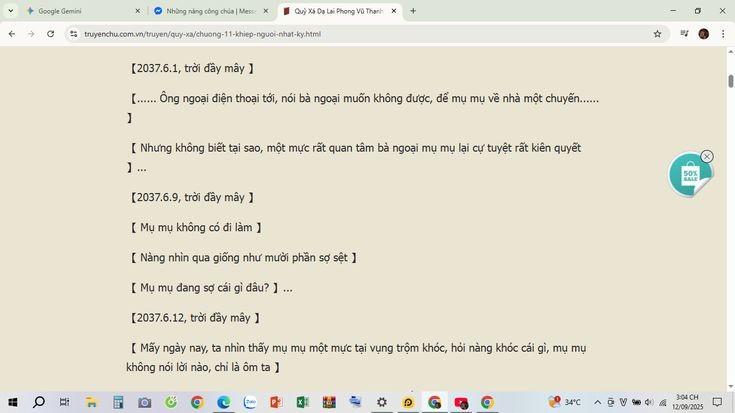Show hidden system tray icons
This screenshot has height=413, width=735.
click(x=598, y=403)
